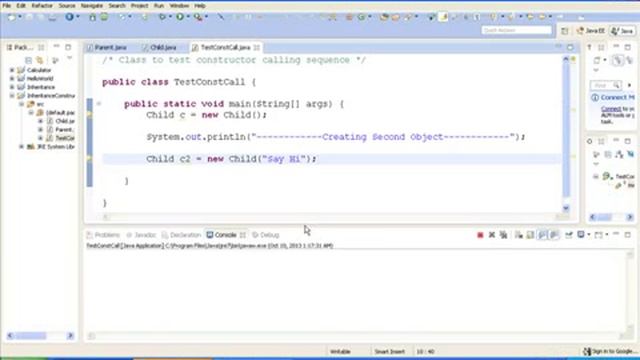Open the Edit menu
The image size is (640, 360).
click(21, 6)
